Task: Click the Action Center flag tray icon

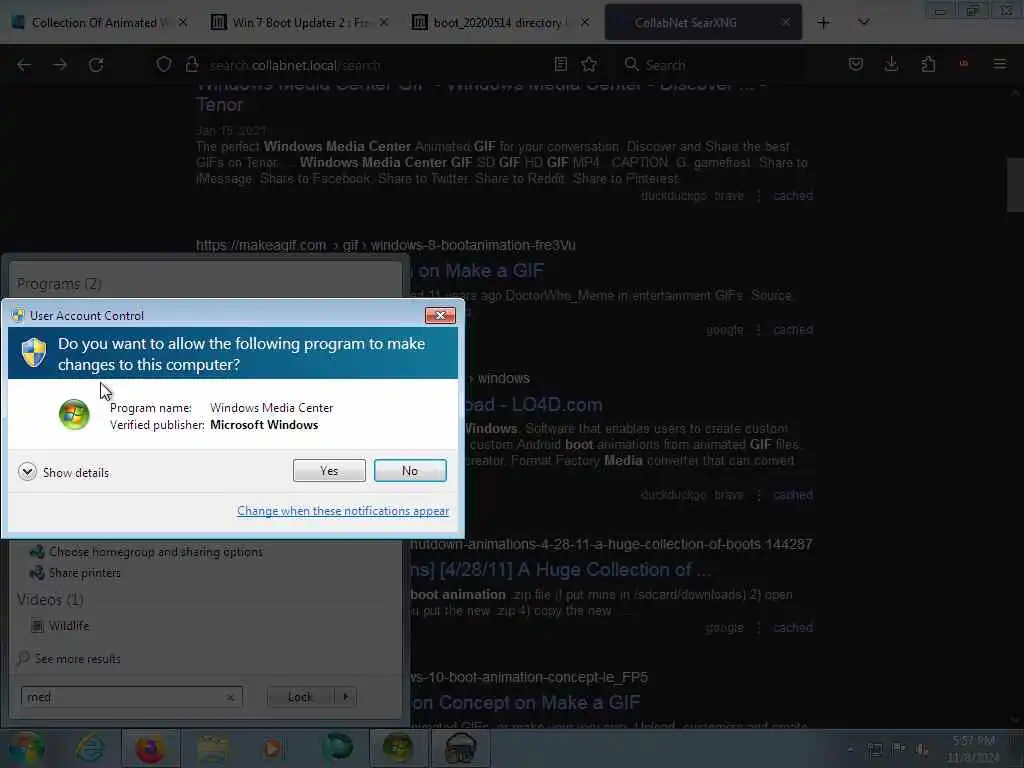Action: point(899,749)
